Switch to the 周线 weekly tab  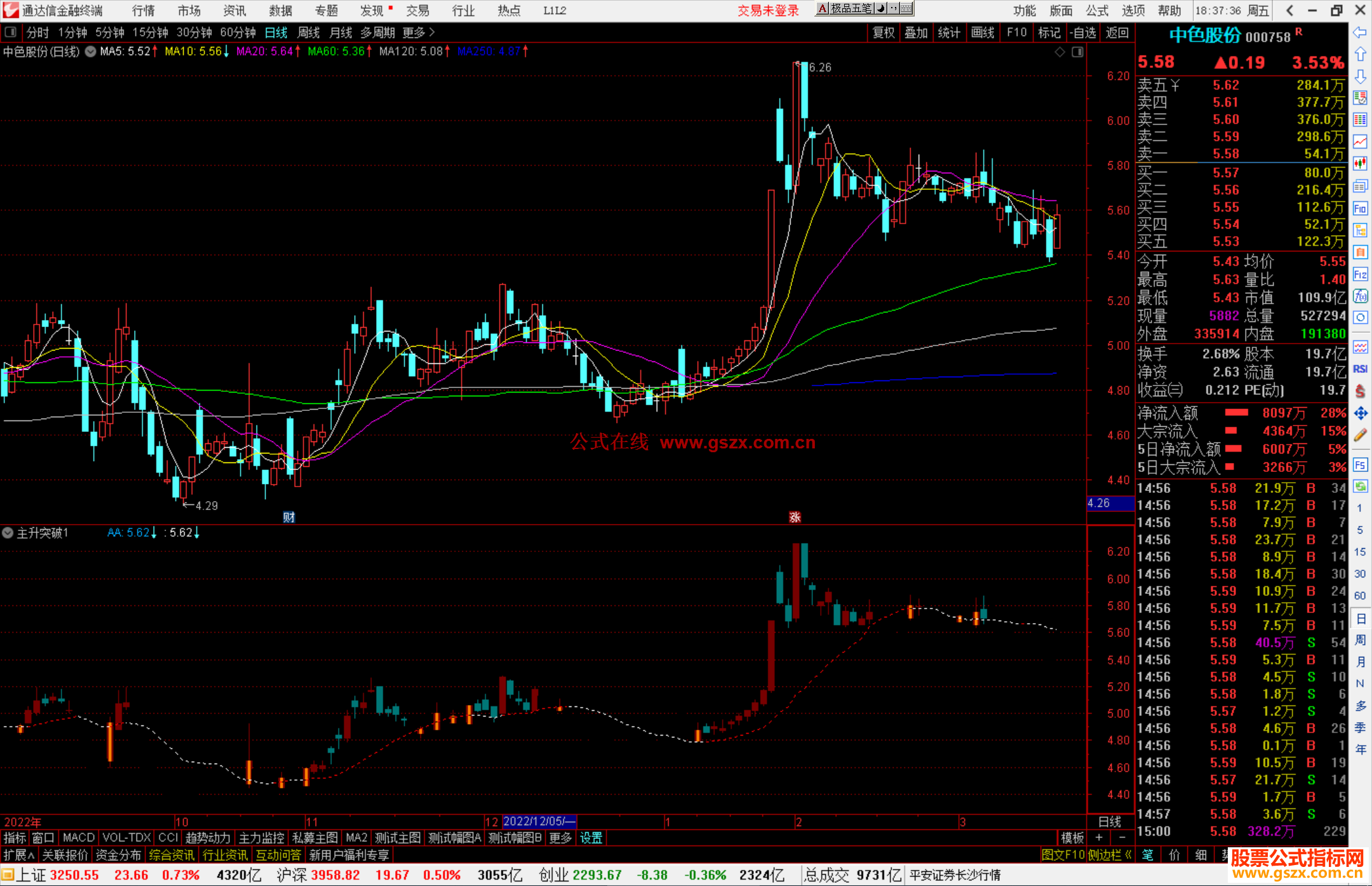309,32
